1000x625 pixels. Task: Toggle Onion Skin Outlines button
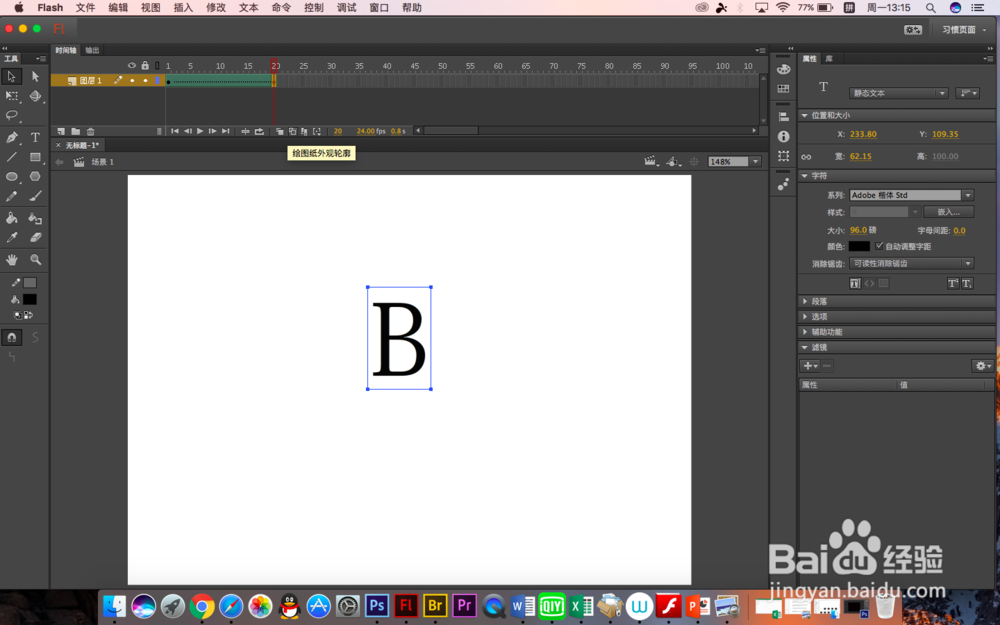[292, 131]
